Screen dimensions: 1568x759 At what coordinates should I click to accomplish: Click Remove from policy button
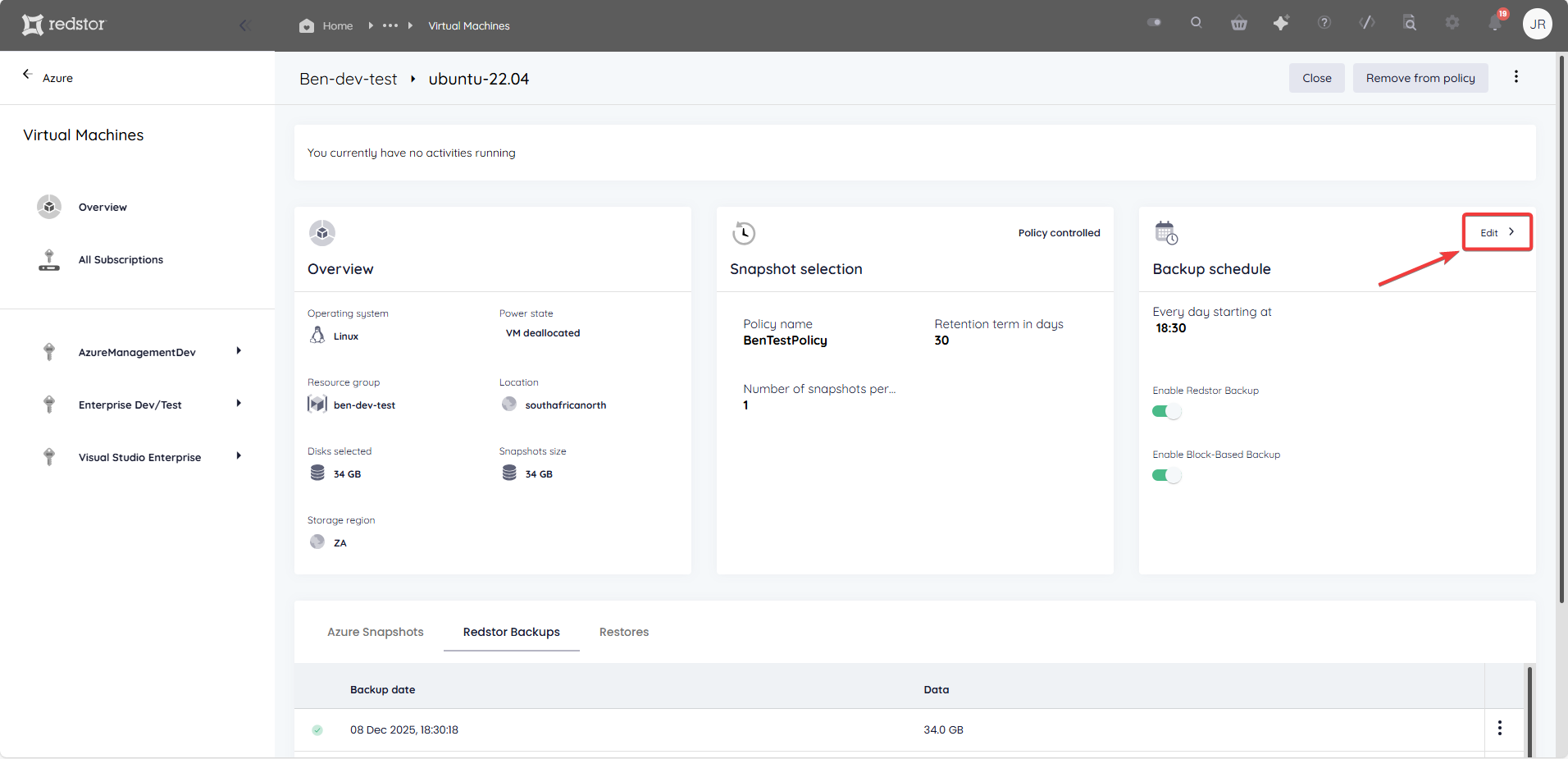click(x=1420, y=78)
